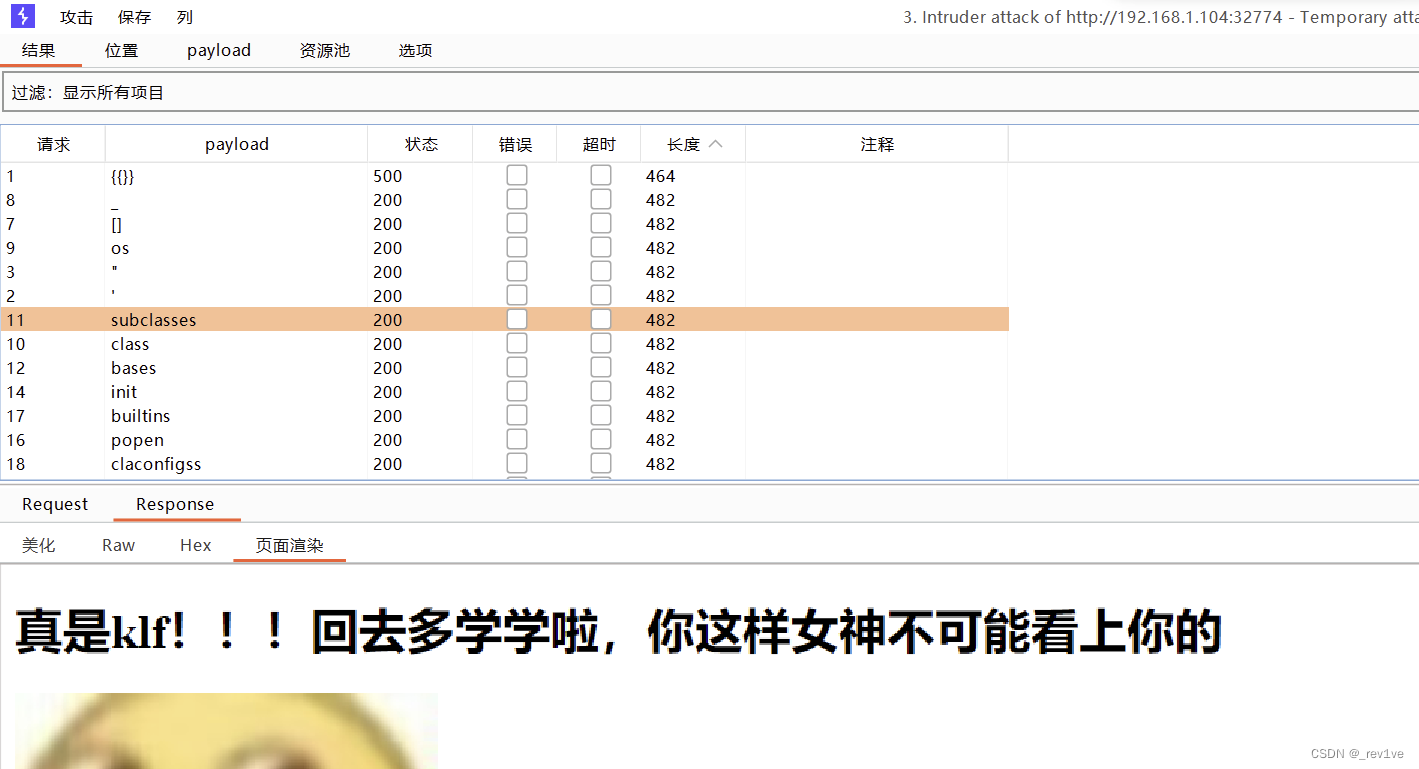
Task: Select the init payload row
Action: click(504, 392)
